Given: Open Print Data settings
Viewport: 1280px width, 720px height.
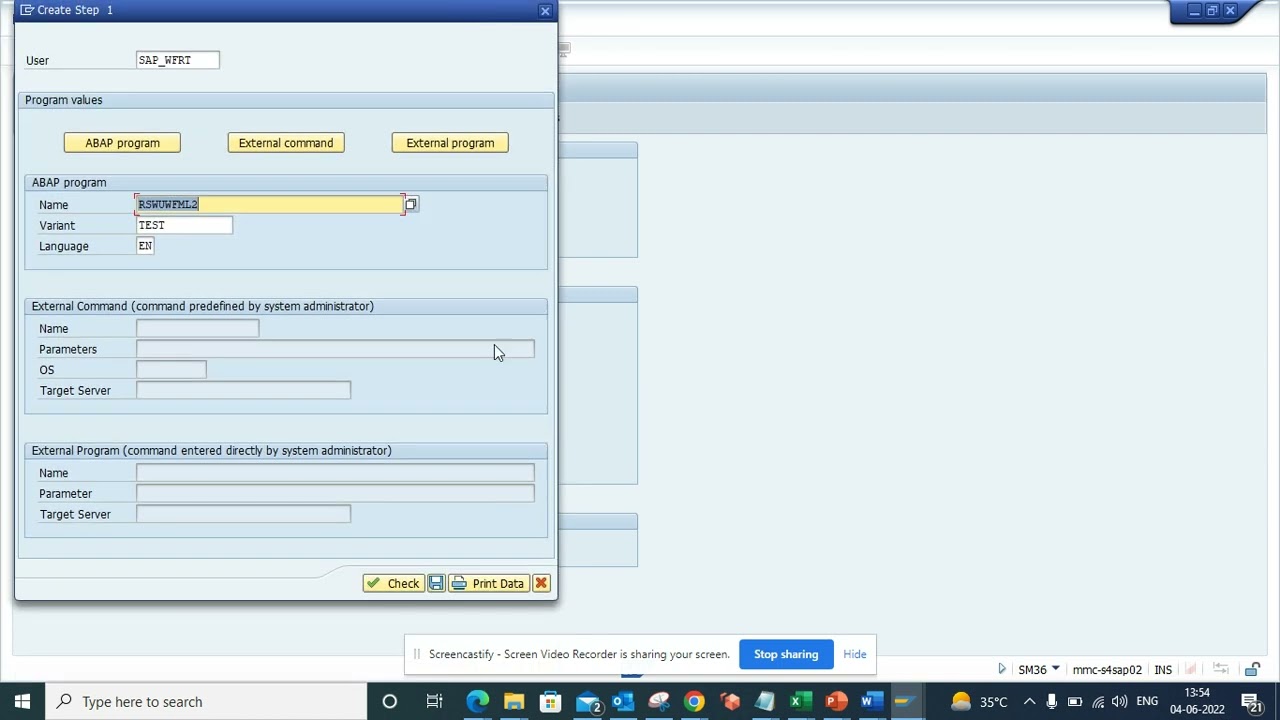Looking at the screenshot, I should 488,583.
